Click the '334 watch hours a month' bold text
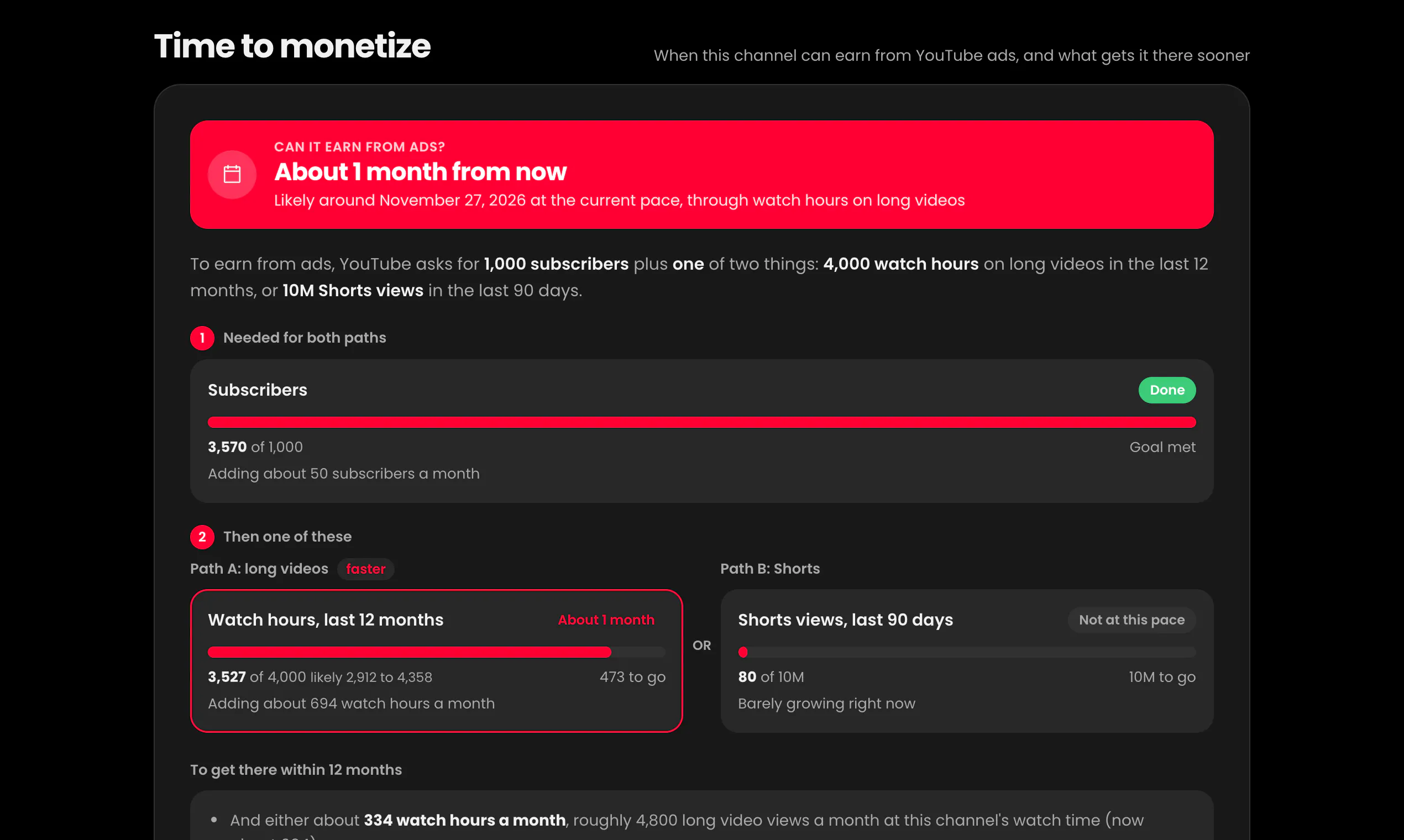This screenshot has height=840, width=1404. pos(464,820)
